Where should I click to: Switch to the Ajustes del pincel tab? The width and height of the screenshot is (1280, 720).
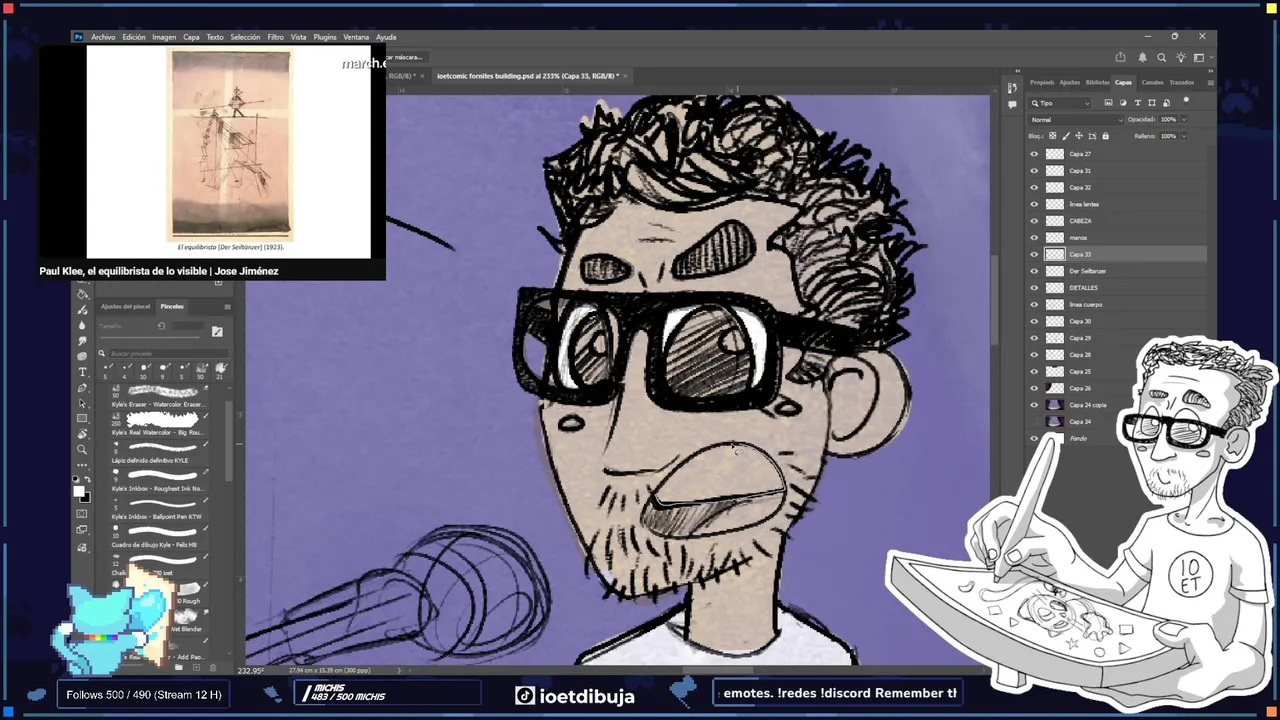click(125, 307)
